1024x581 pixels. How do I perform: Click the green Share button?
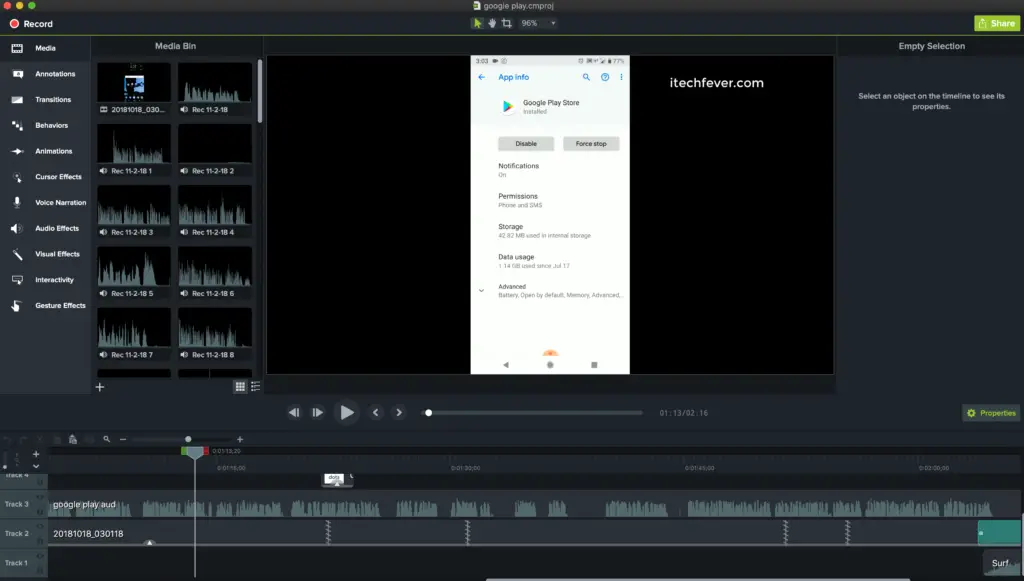(997, 23)
